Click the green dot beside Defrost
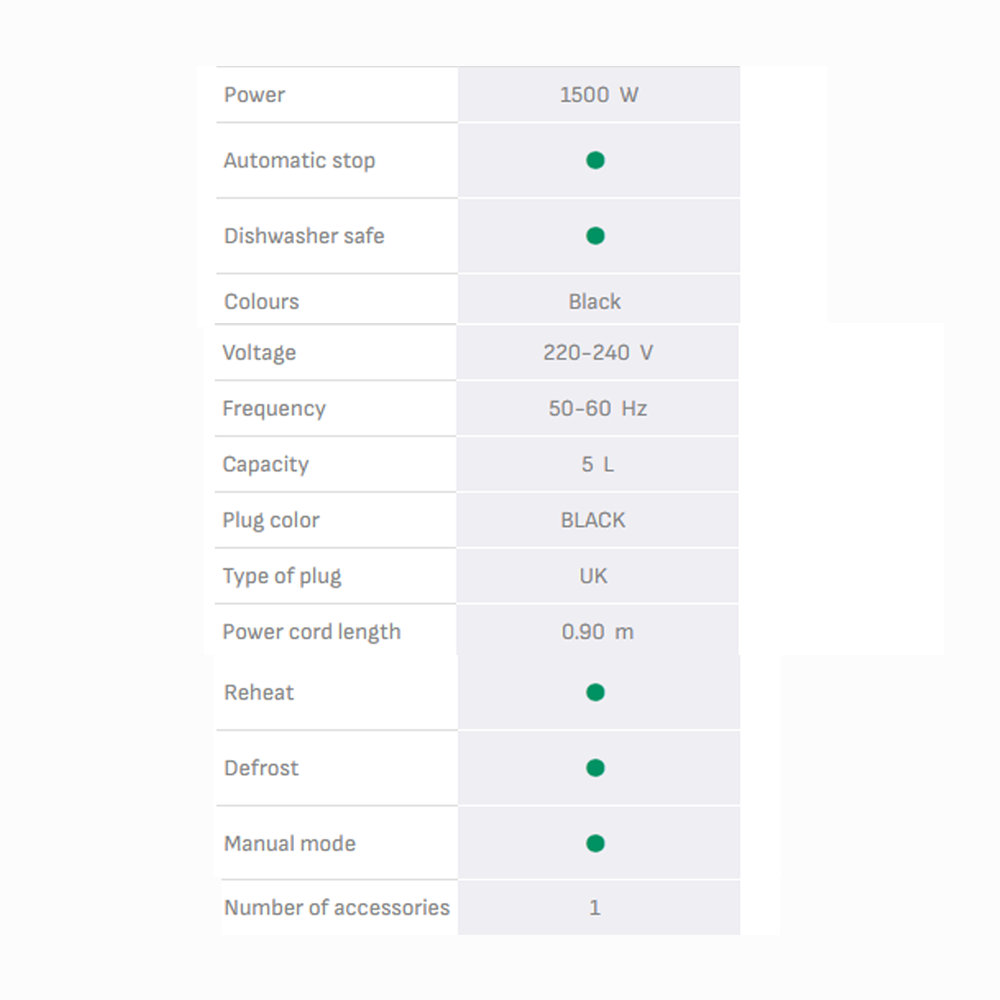Screen dimensions: 1000x1000 tap(595, 768)
